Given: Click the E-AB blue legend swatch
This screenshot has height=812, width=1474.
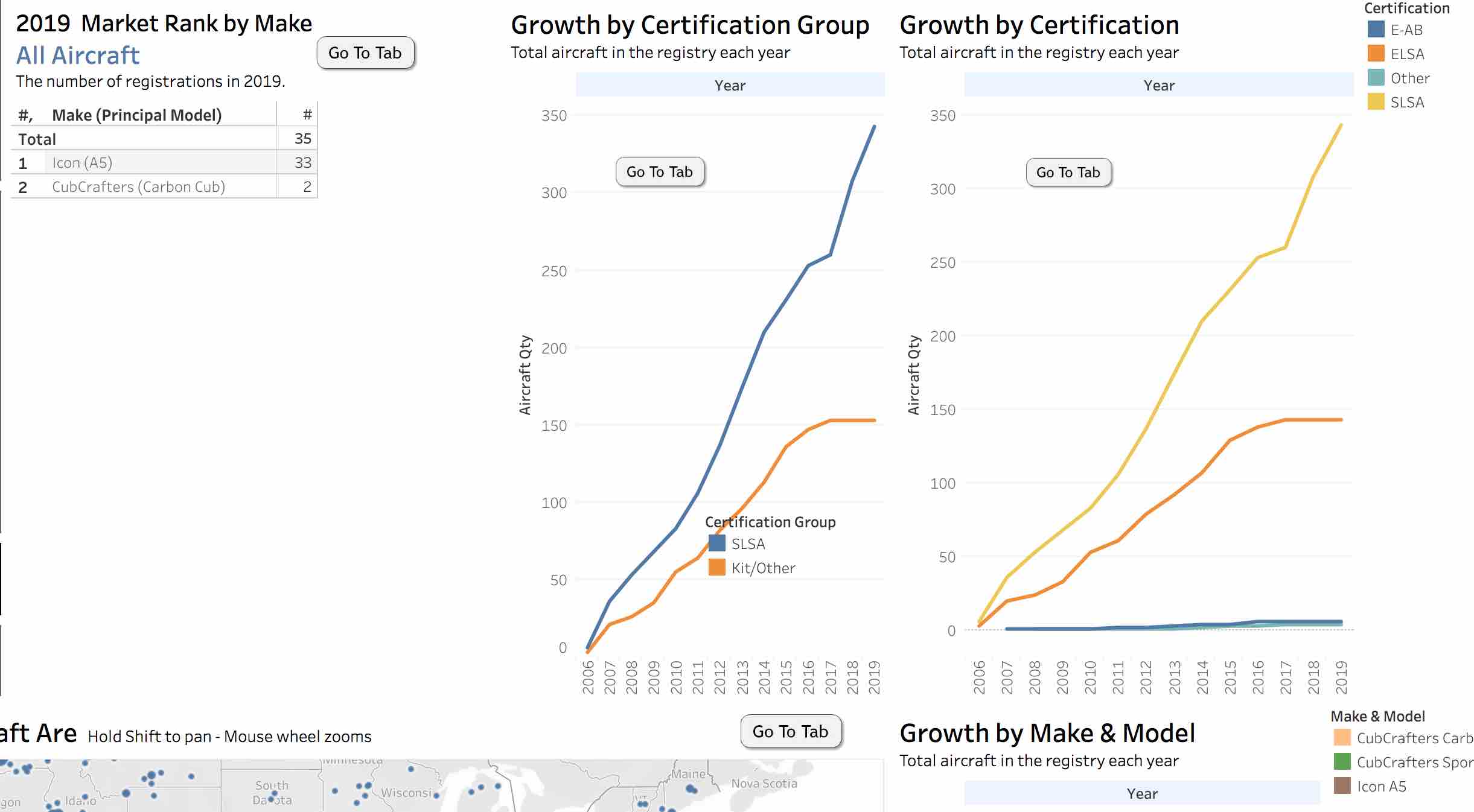Looking at the screenshot, I should coord(1376,30).
